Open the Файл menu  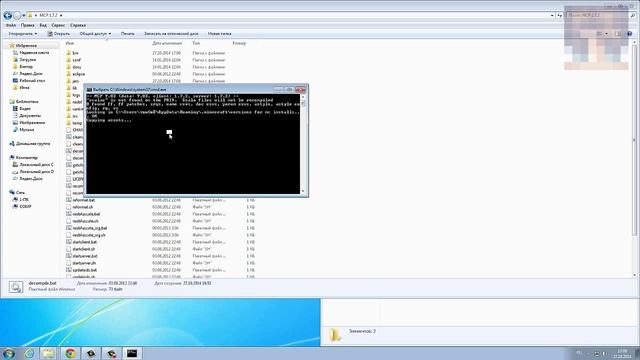click(11, 25)
